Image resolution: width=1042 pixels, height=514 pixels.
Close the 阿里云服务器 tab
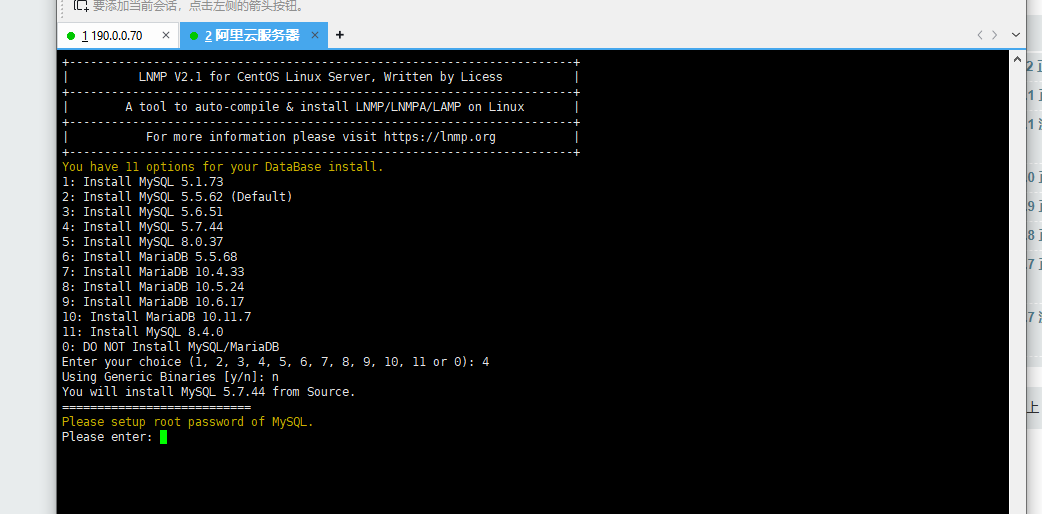[x=315, y=35]
